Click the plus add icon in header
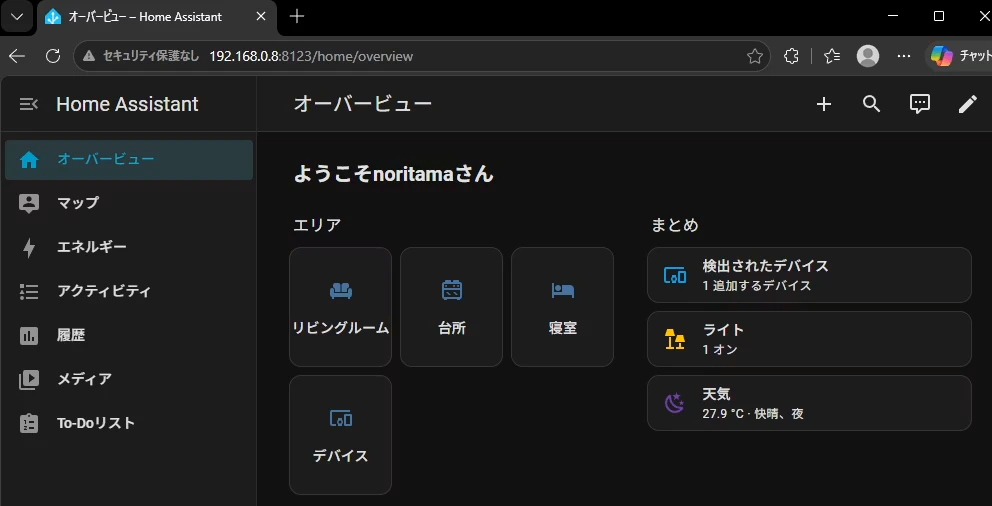Viewport: 992px width, 506px height. pos(823,104)
